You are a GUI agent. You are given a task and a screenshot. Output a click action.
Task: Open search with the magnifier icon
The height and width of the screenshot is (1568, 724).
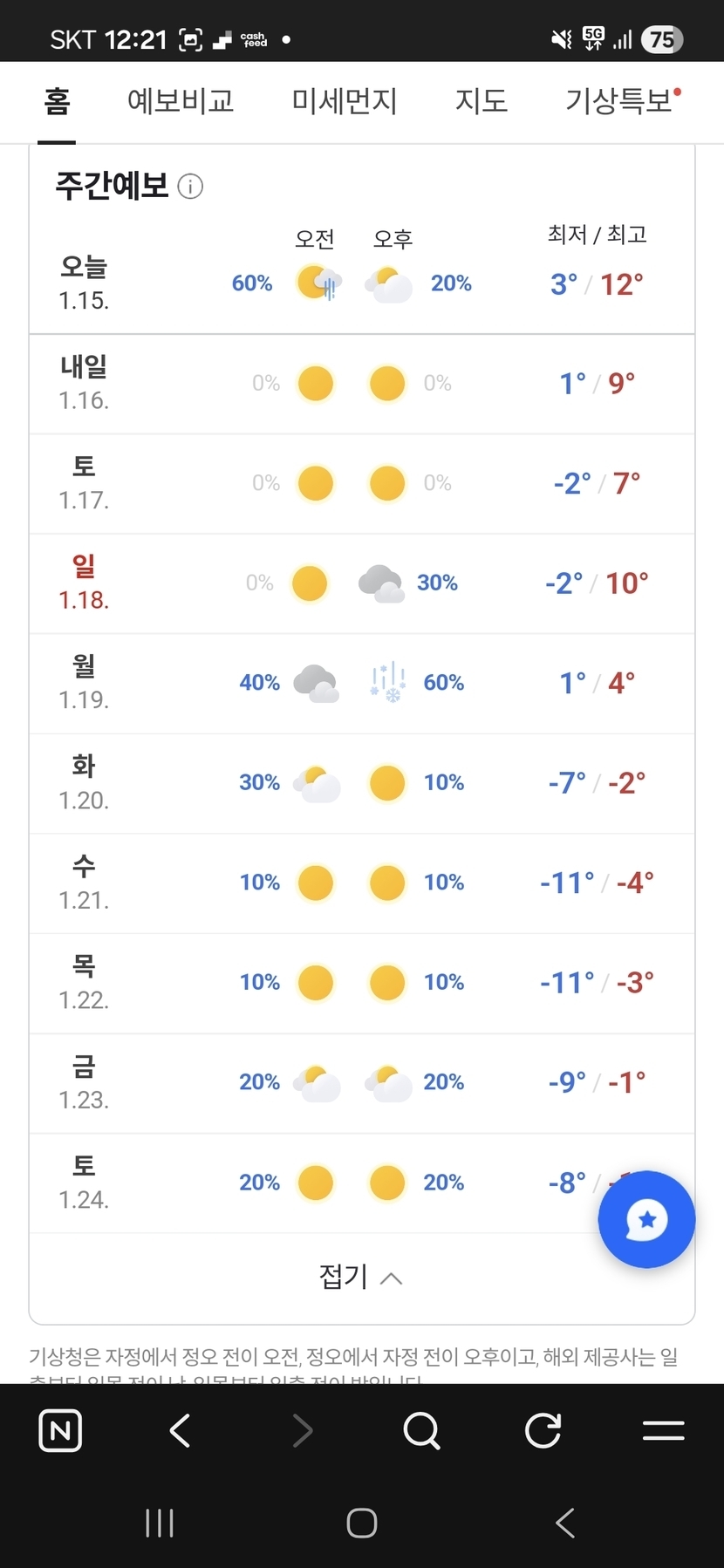click(x=422, y=1430)
